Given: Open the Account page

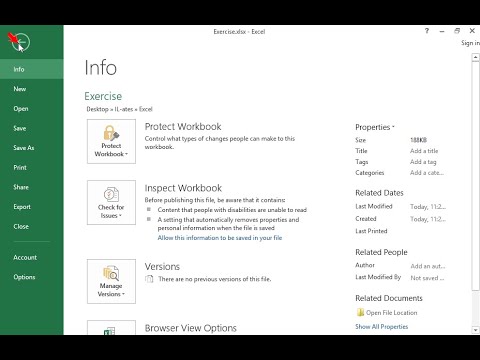Looking at the screenshot, I should coord(32,257).
